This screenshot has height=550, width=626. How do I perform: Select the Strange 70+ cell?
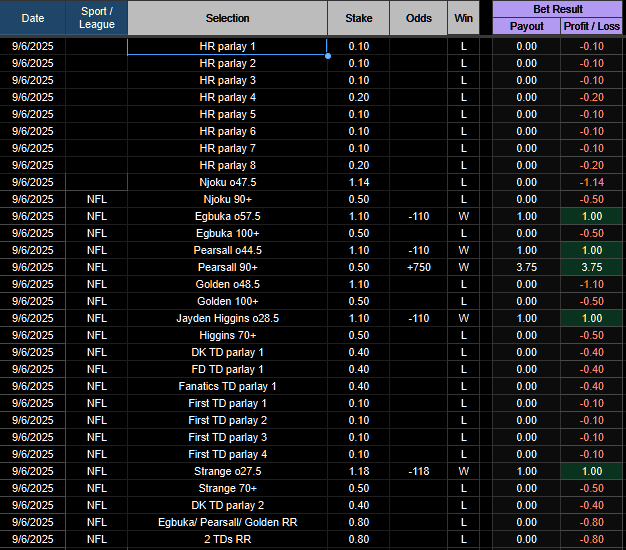pos(228,488)
